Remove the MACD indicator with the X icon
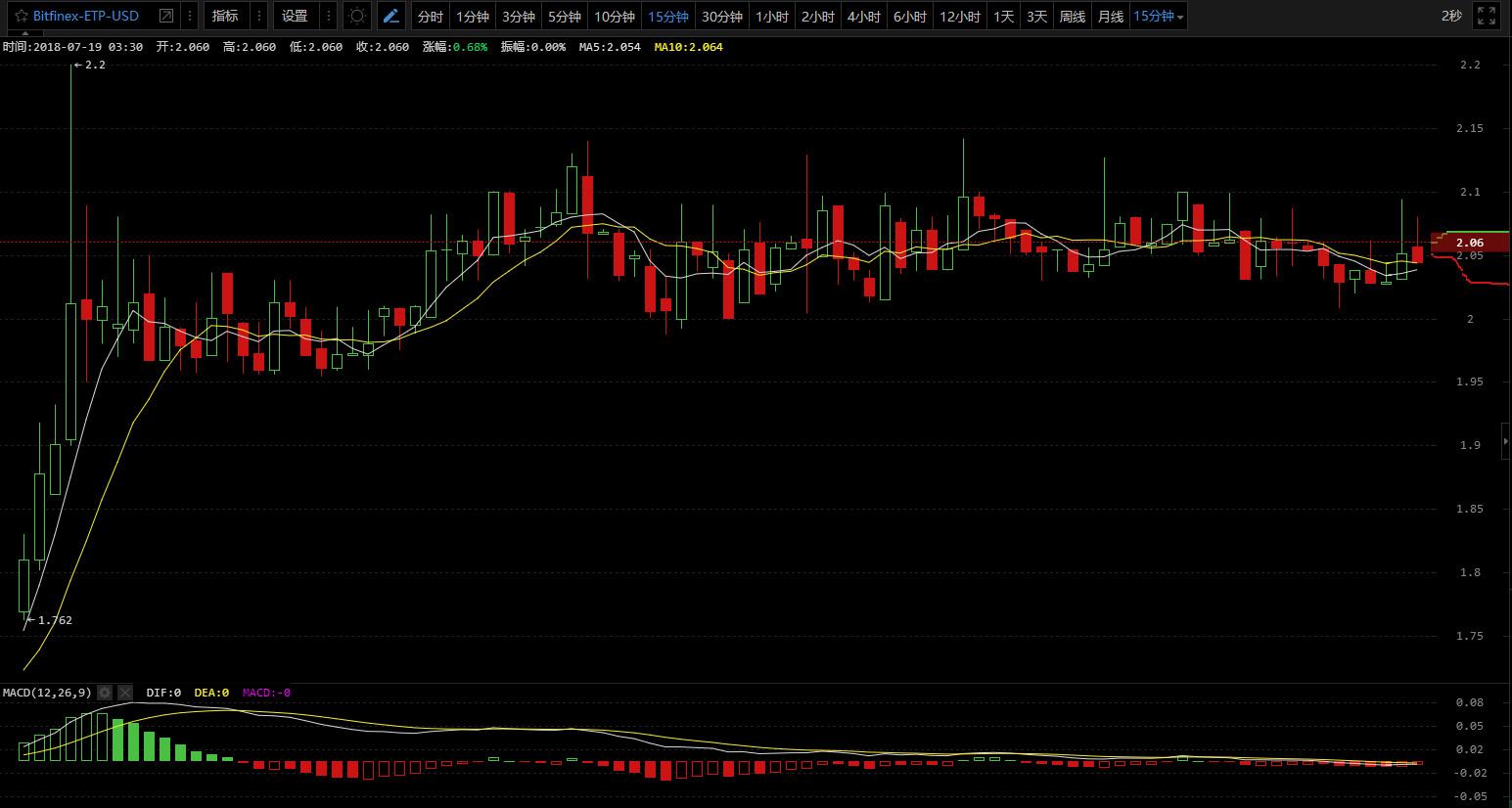 [x=125, y=693]
